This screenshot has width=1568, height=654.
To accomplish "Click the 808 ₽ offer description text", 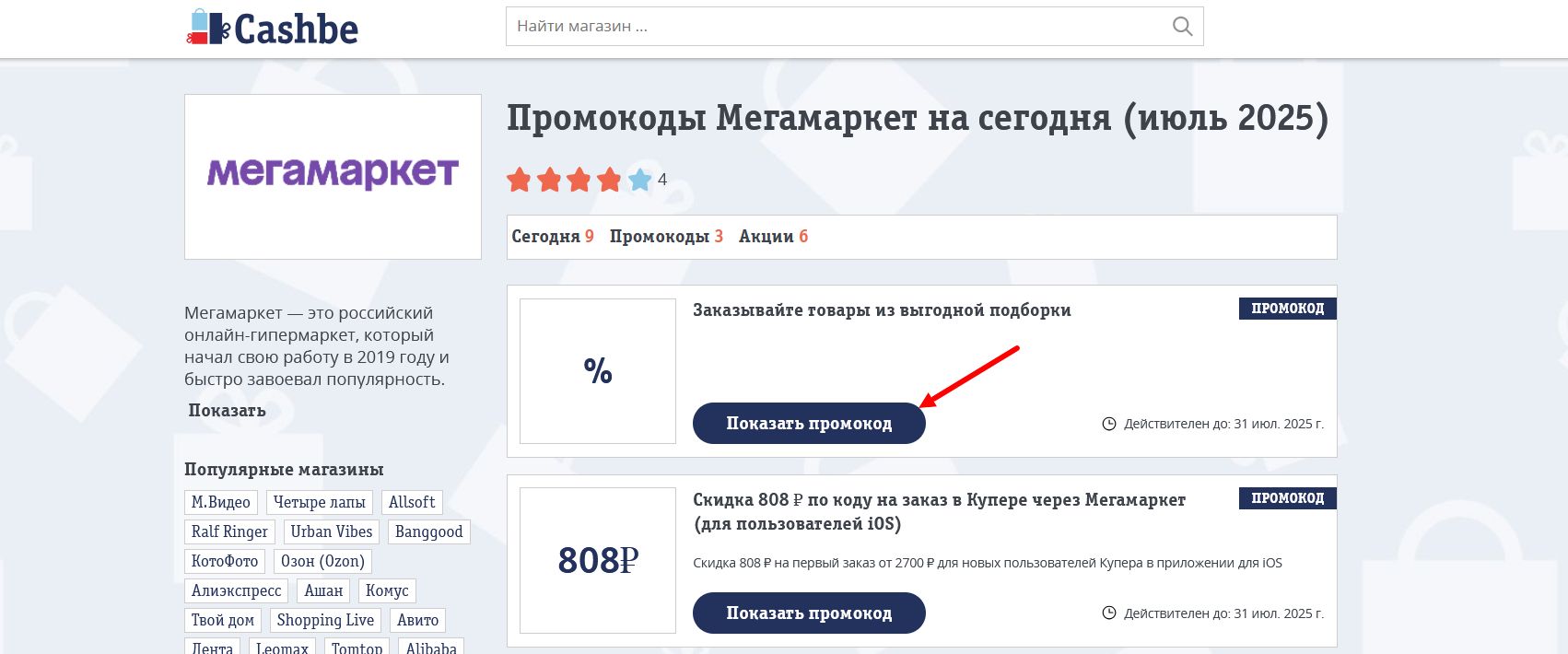I will click(x=988, y=563).
